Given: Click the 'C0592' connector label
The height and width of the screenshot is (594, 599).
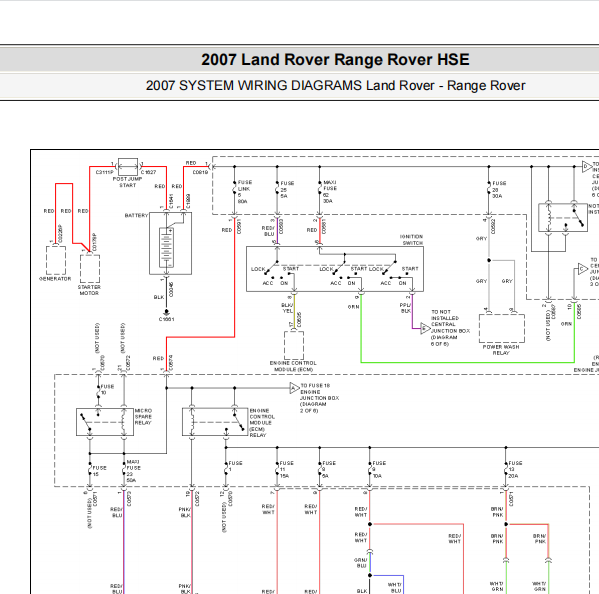Looking at the screenshot, I should point(493,226).
